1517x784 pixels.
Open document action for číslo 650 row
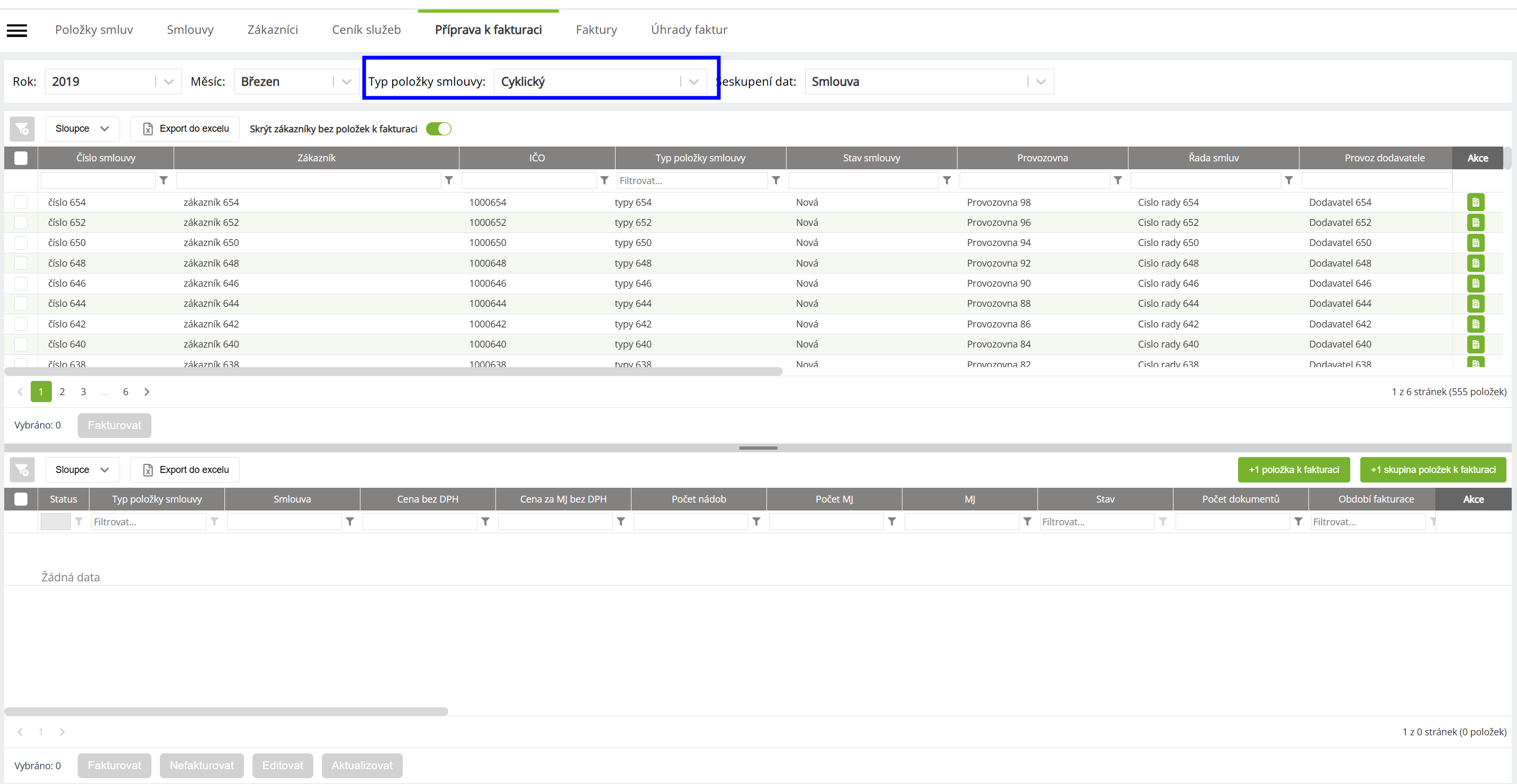click(x=1475, y=242)
